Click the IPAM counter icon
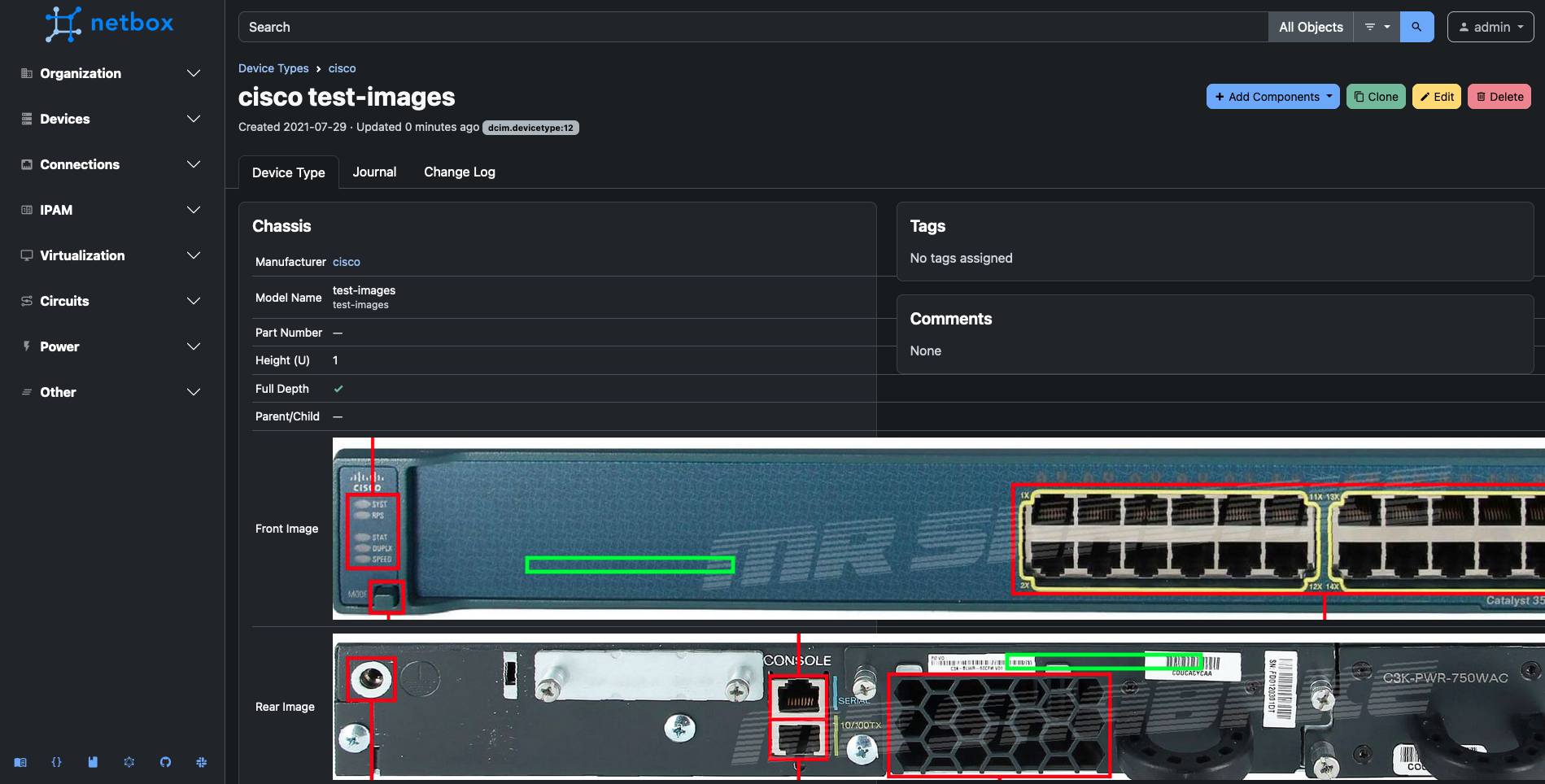The width and height of the screenshot is (1545, 784). pyautogui.click(x=27, y=210)
